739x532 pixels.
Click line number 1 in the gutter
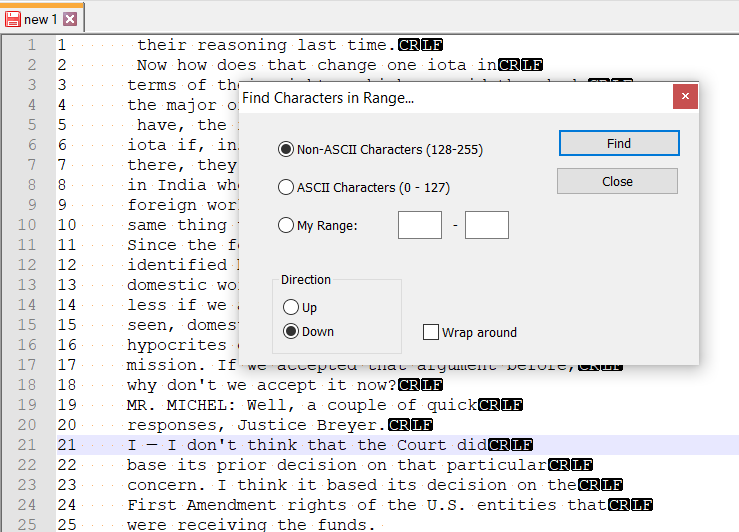32,45
